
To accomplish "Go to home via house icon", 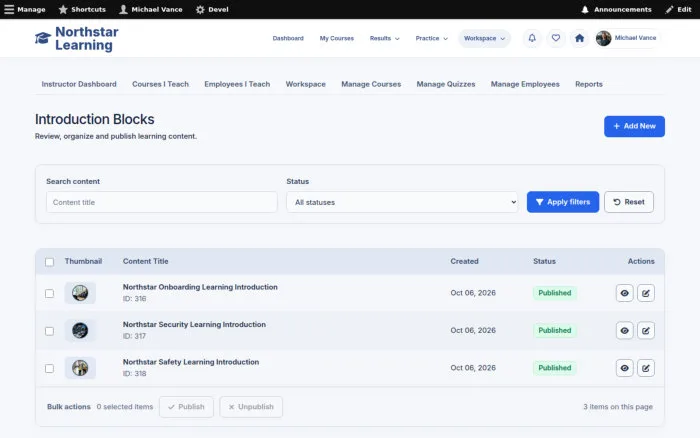I will tap(579, 38).
